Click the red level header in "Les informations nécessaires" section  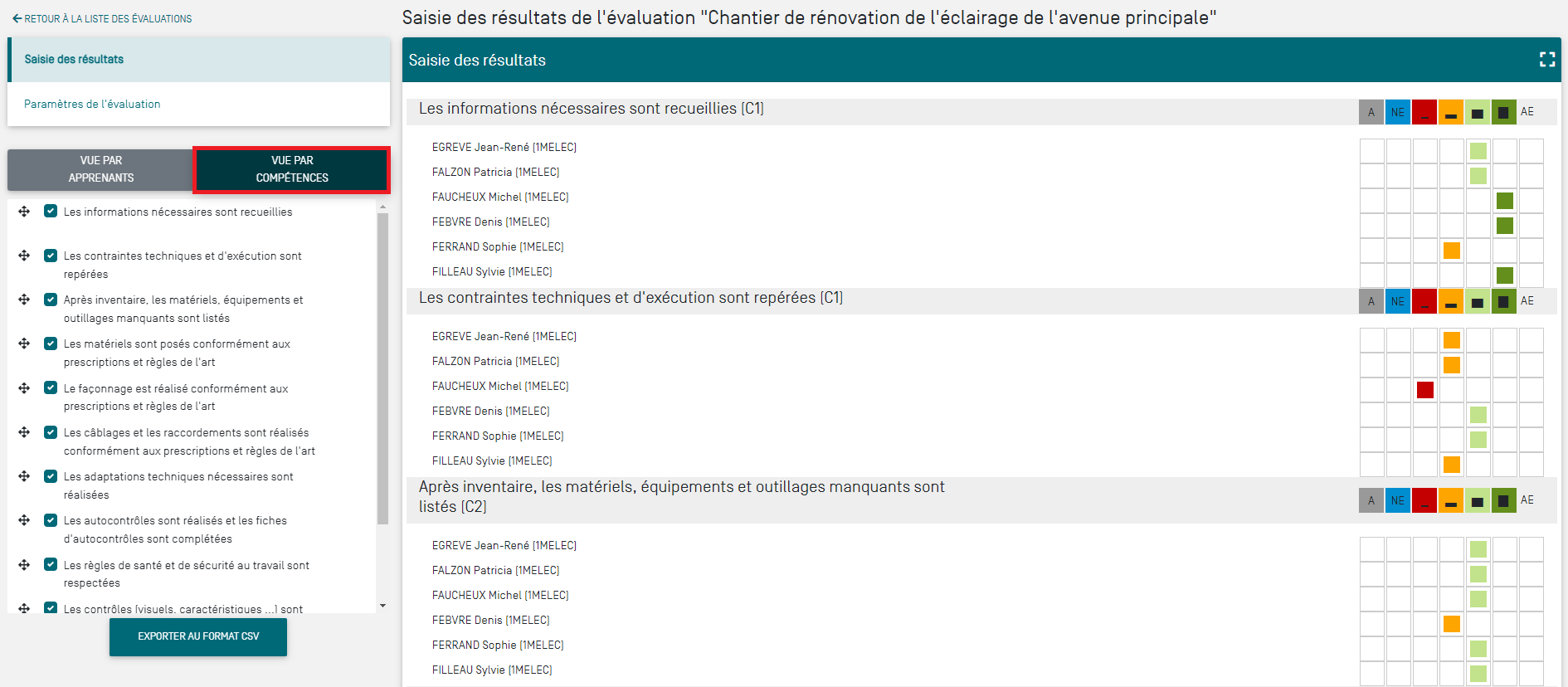tap(1424, 112)
